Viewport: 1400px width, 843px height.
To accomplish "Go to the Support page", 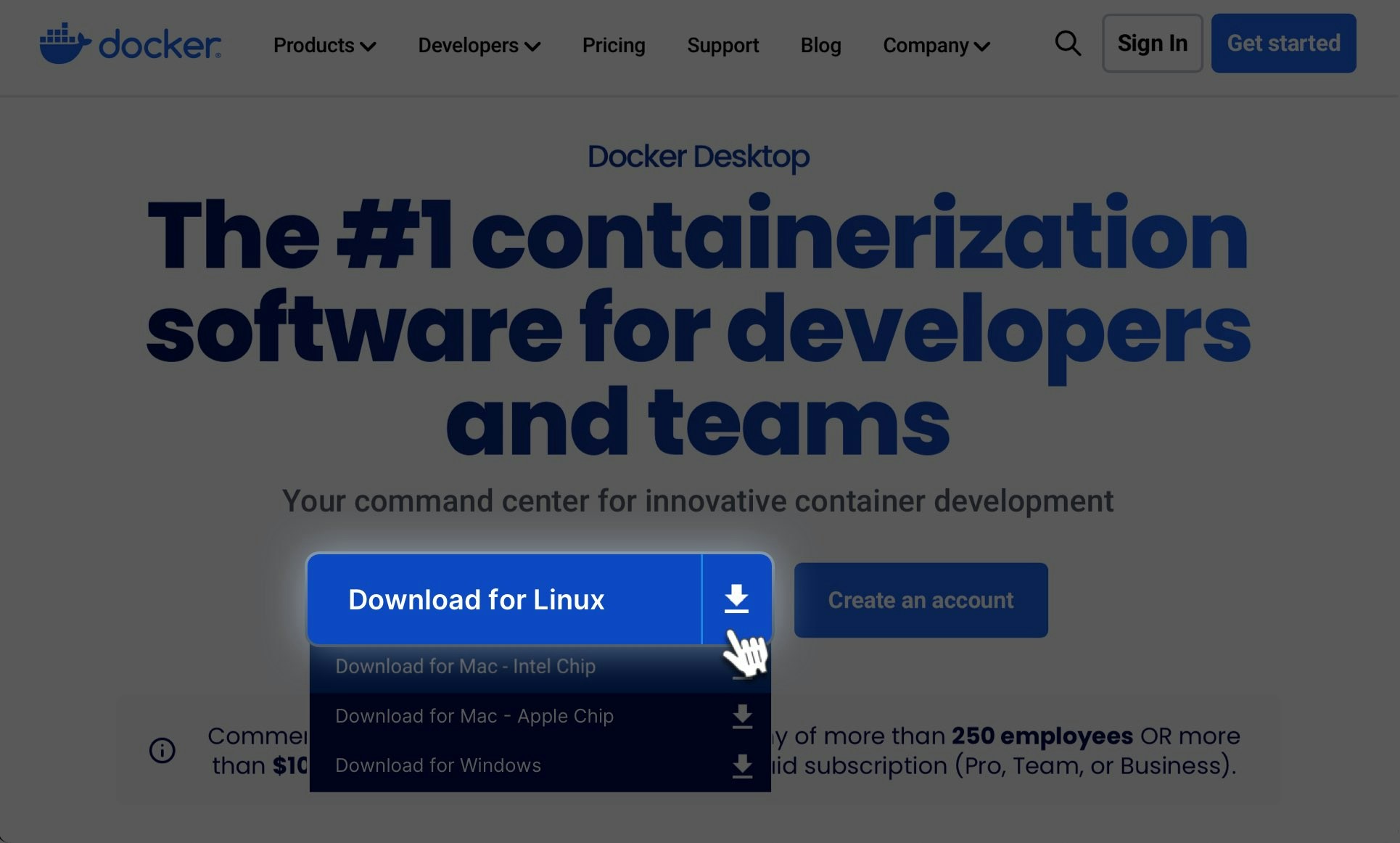I will point(722,46).
